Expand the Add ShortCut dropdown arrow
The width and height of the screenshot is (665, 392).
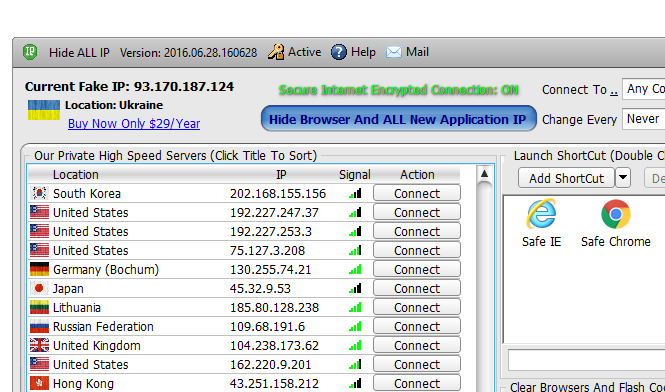623,178
